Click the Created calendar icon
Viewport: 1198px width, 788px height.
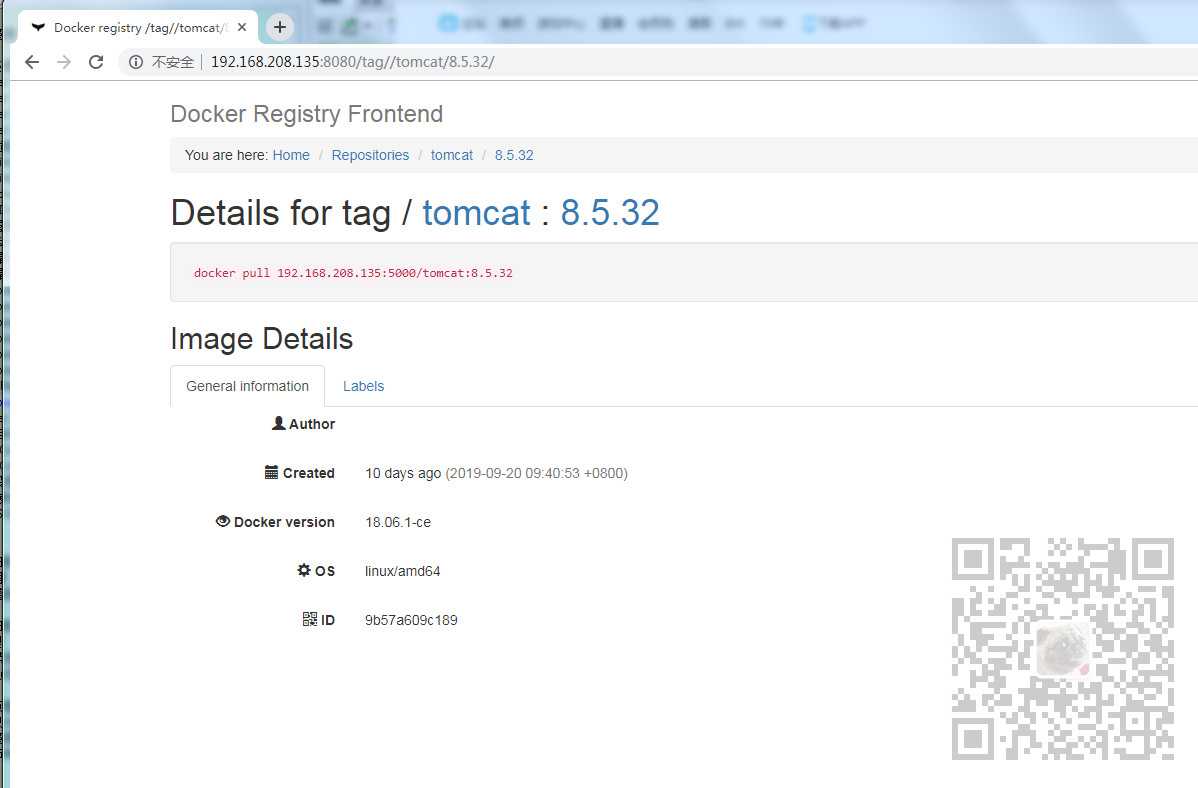click(x=271, y=472)
